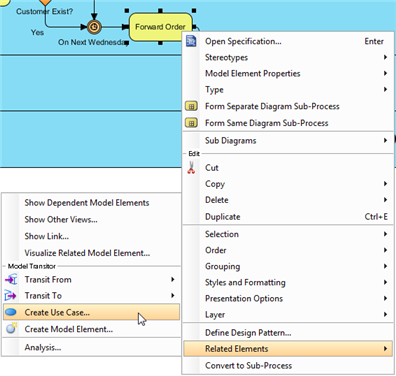Expand the Transit To submenu

[x=91, y=295]
